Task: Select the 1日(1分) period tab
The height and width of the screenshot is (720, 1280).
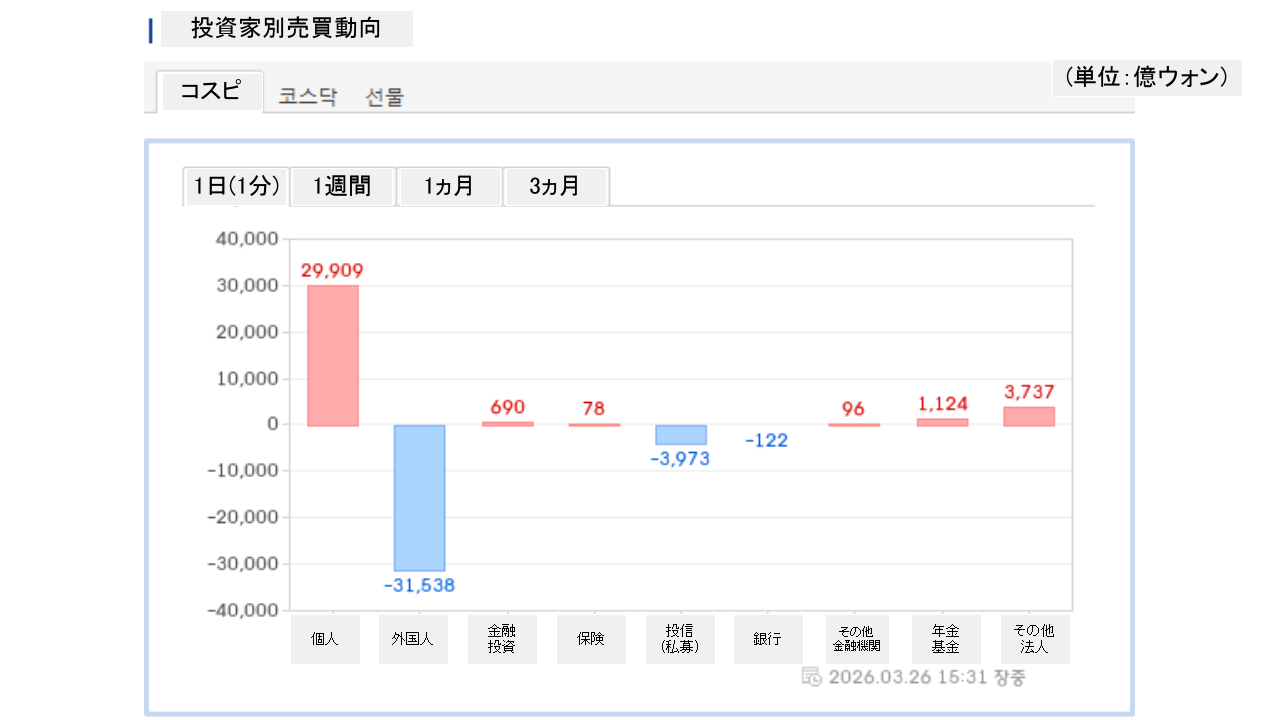Action: coord(236,186)
